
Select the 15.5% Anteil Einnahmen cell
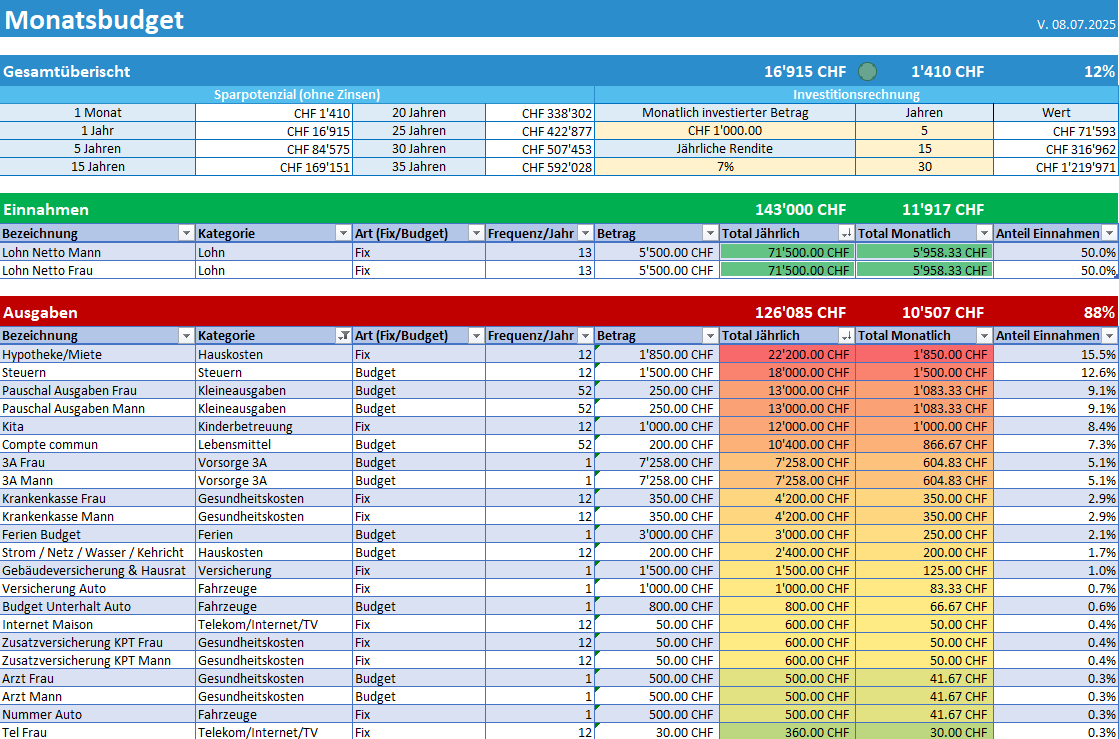coord(1056,355)
